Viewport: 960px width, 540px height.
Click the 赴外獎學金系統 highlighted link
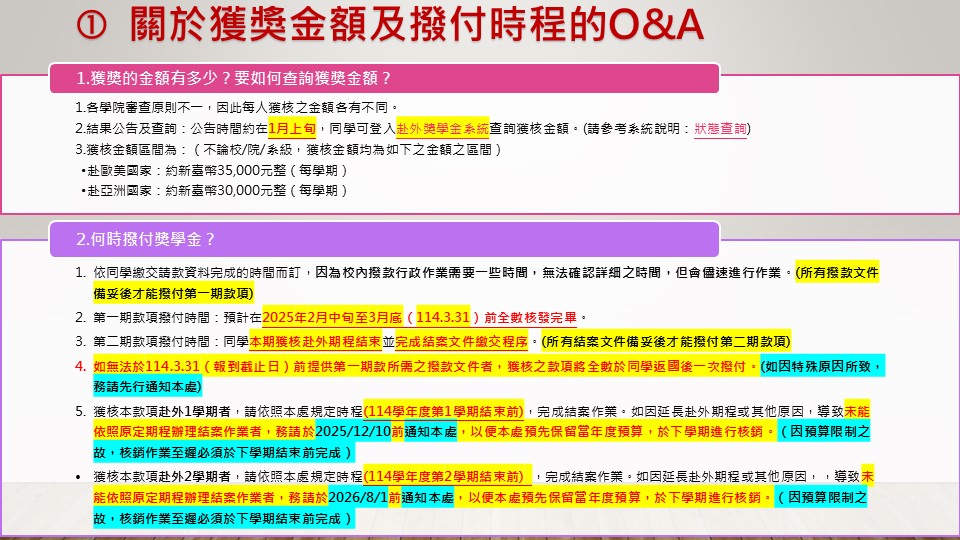(x=443, y=129)
